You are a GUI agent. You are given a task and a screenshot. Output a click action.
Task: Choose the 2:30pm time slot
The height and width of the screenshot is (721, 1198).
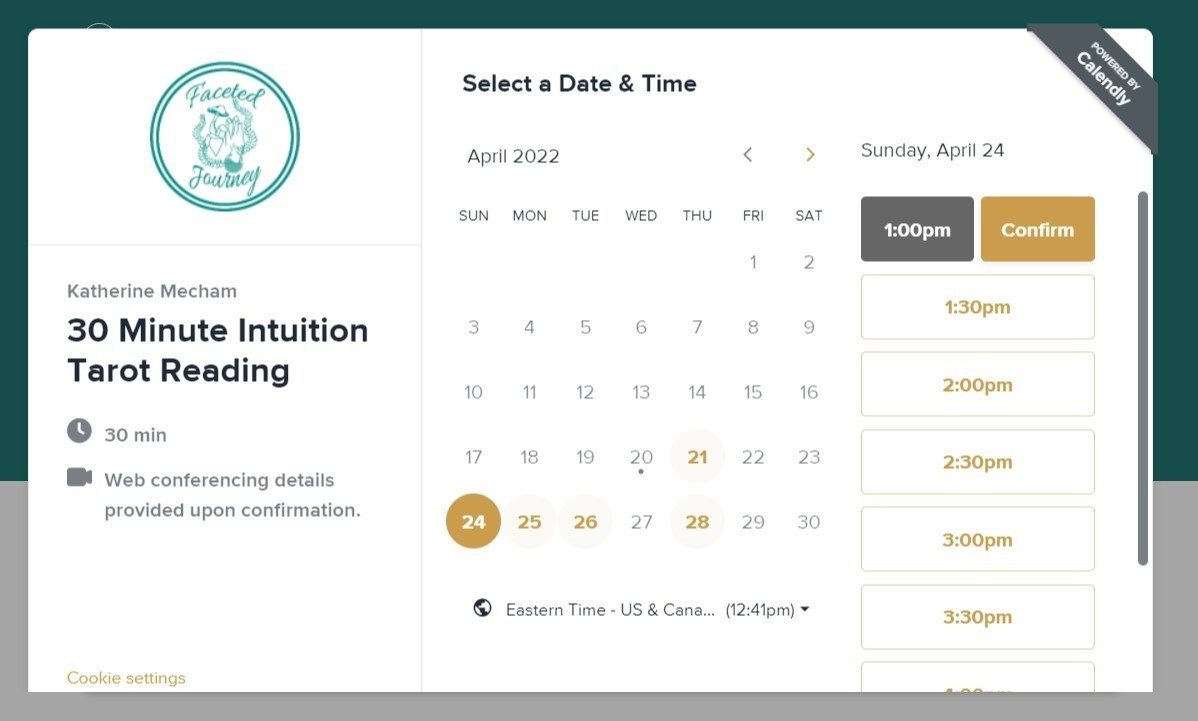click(977, 462)
